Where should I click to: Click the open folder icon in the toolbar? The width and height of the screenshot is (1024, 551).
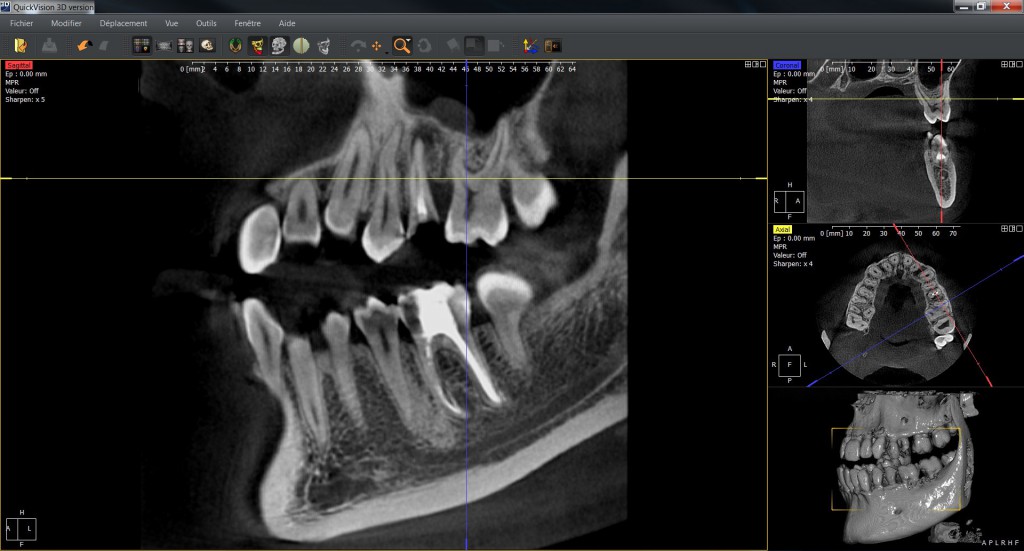tap(21, 45)
